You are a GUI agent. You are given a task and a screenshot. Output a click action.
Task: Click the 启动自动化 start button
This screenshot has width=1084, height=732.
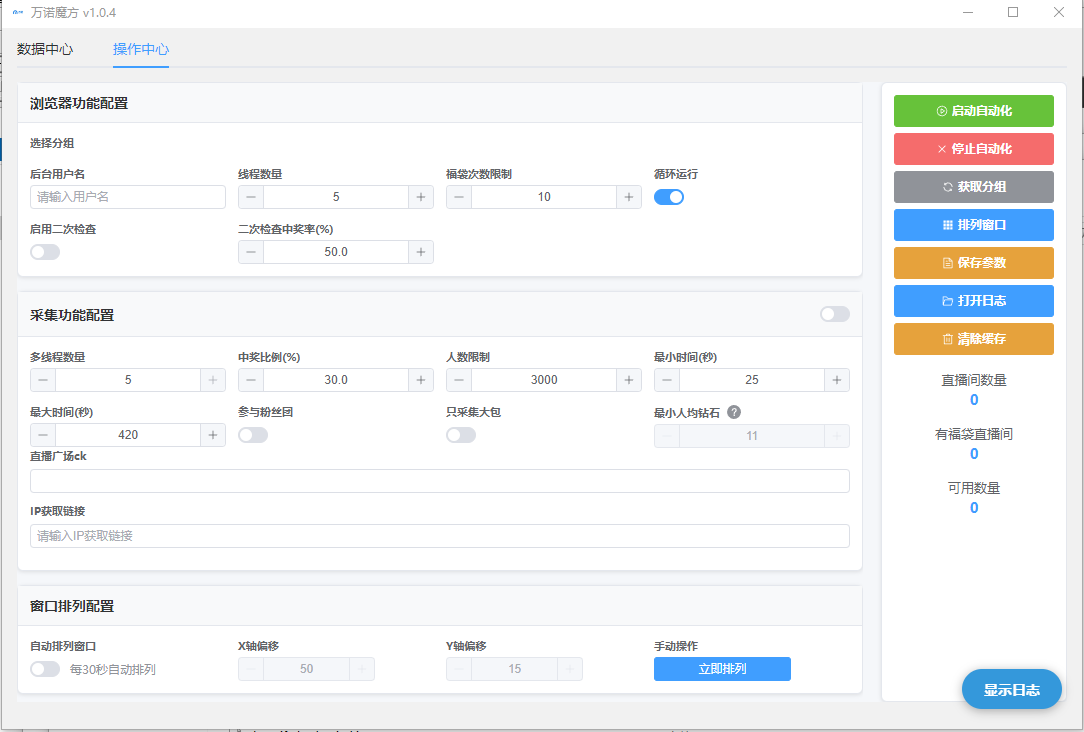[973, 111]
